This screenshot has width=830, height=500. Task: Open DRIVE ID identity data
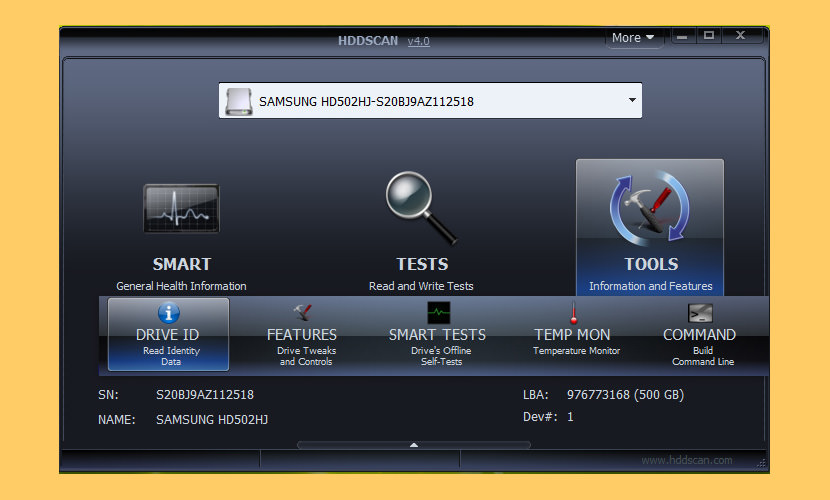(168, 334)
